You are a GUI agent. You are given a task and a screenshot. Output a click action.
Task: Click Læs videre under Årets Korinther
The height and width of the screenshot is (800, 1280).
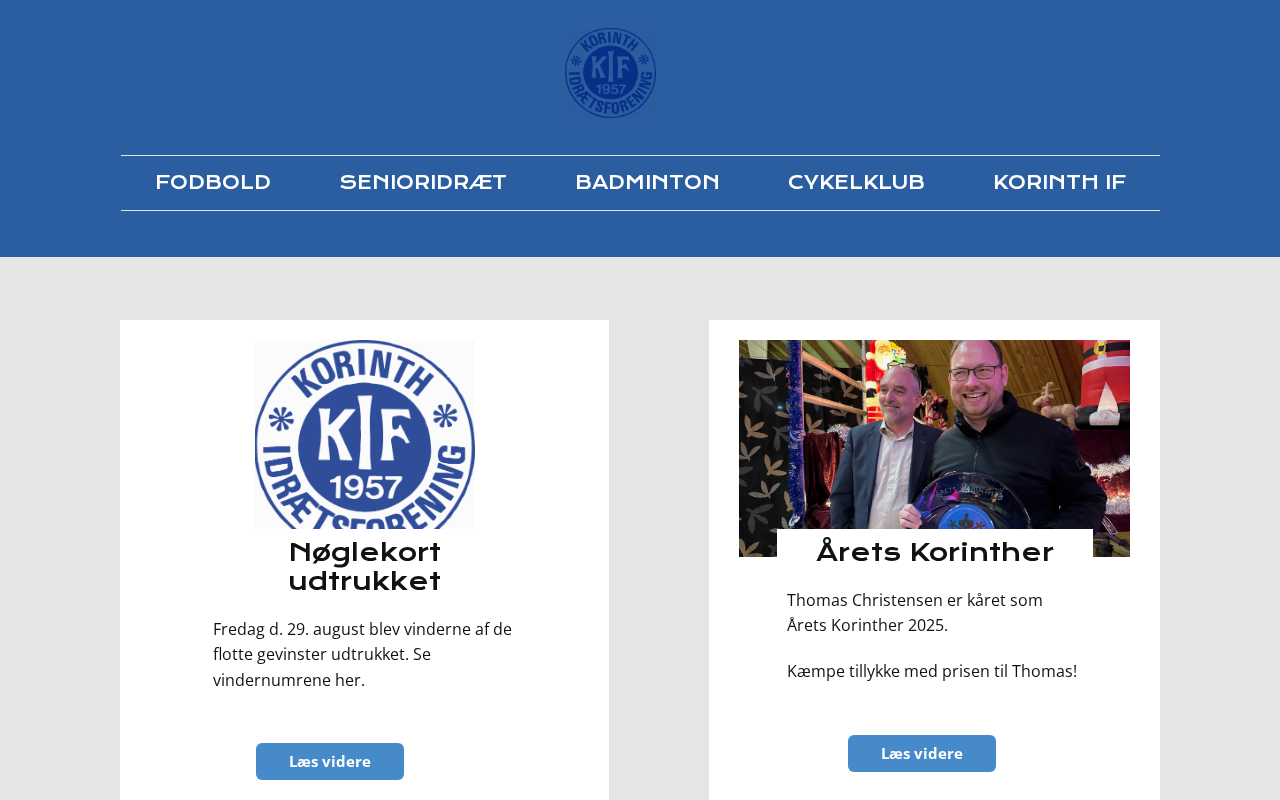tap(922, 753)
